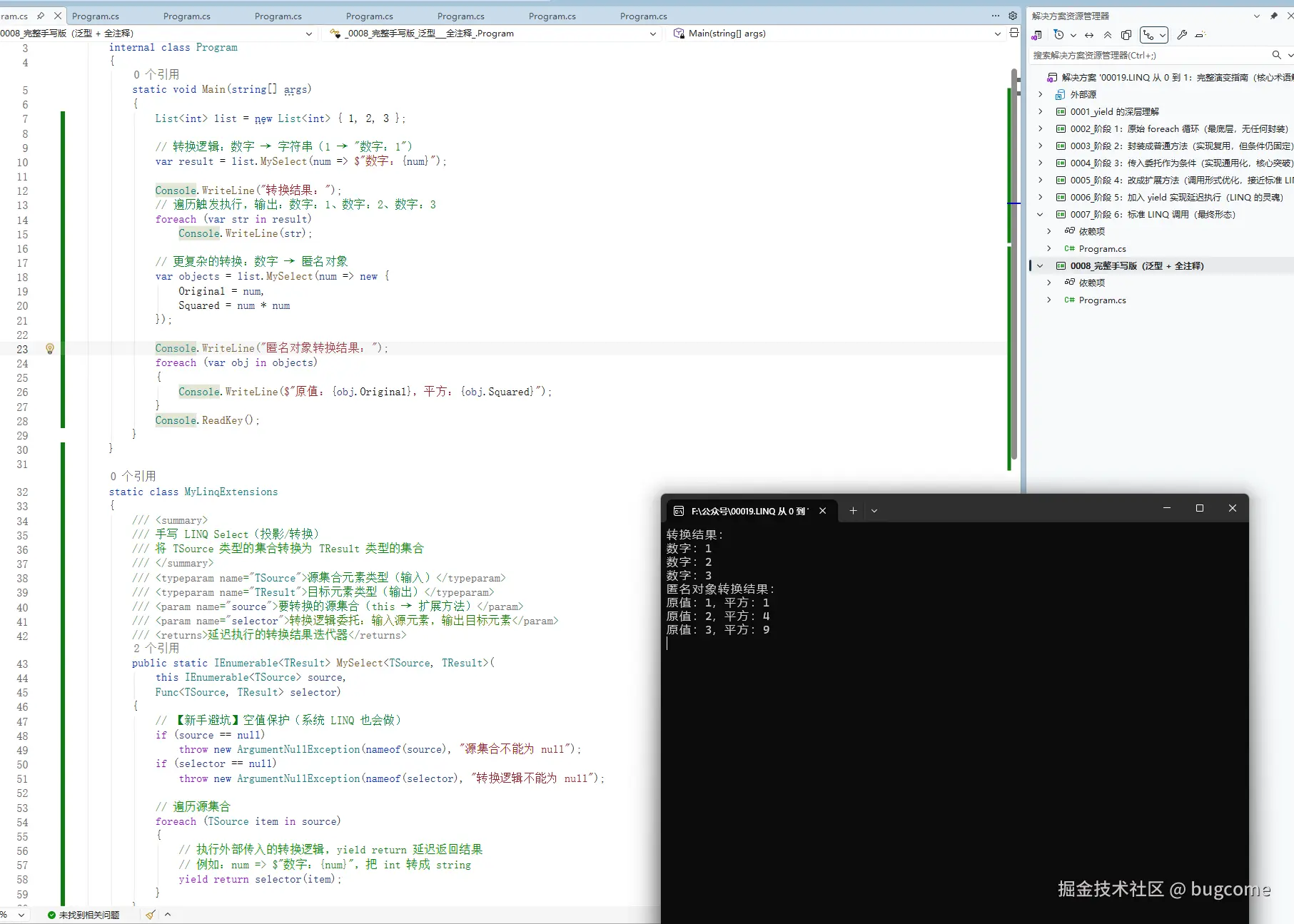Switch to the second Program.cs tab
Viewport: 1294px width, 924px height.
pos(187,16)
